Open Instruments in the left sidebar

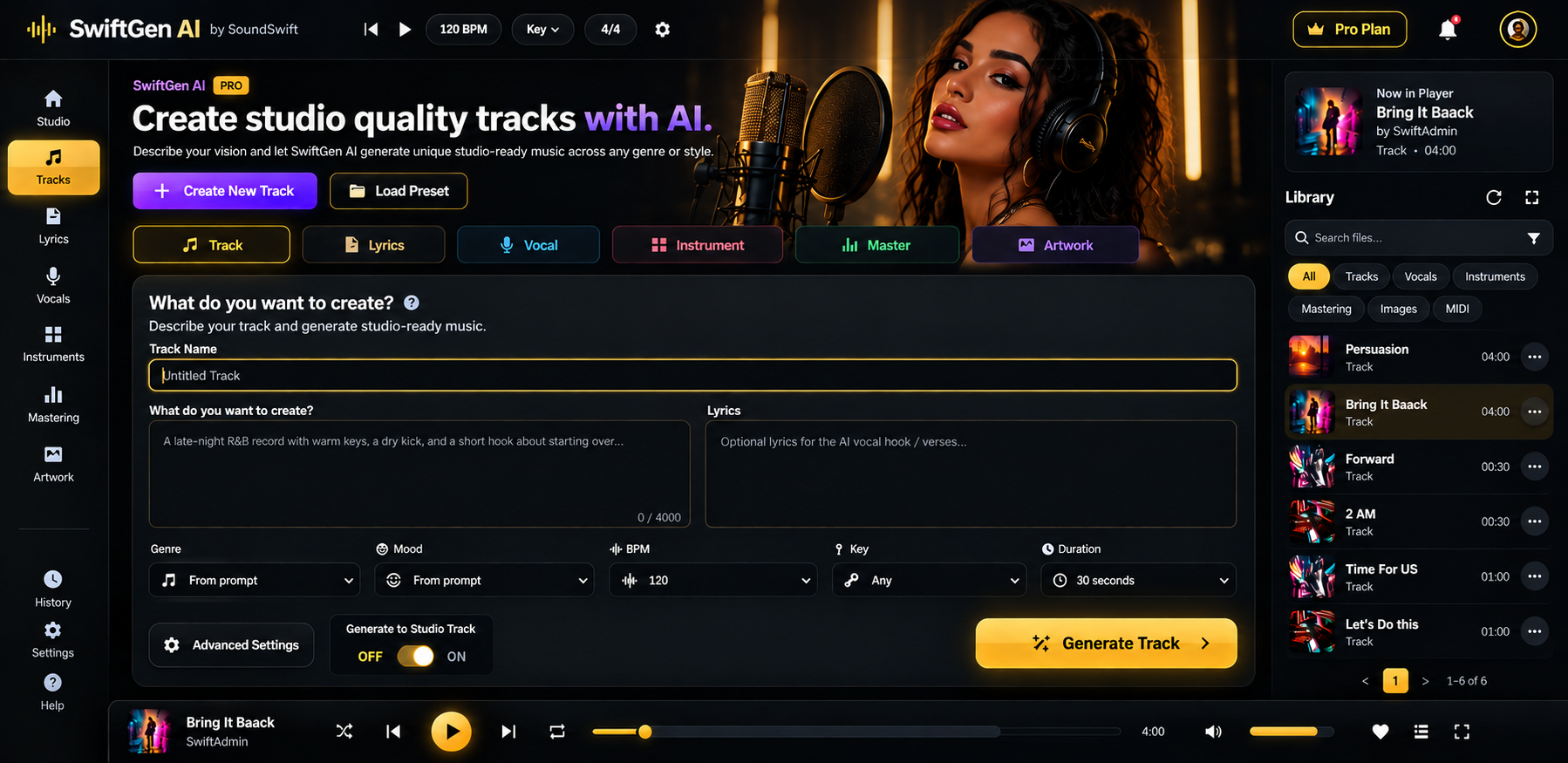coord(53,344)
